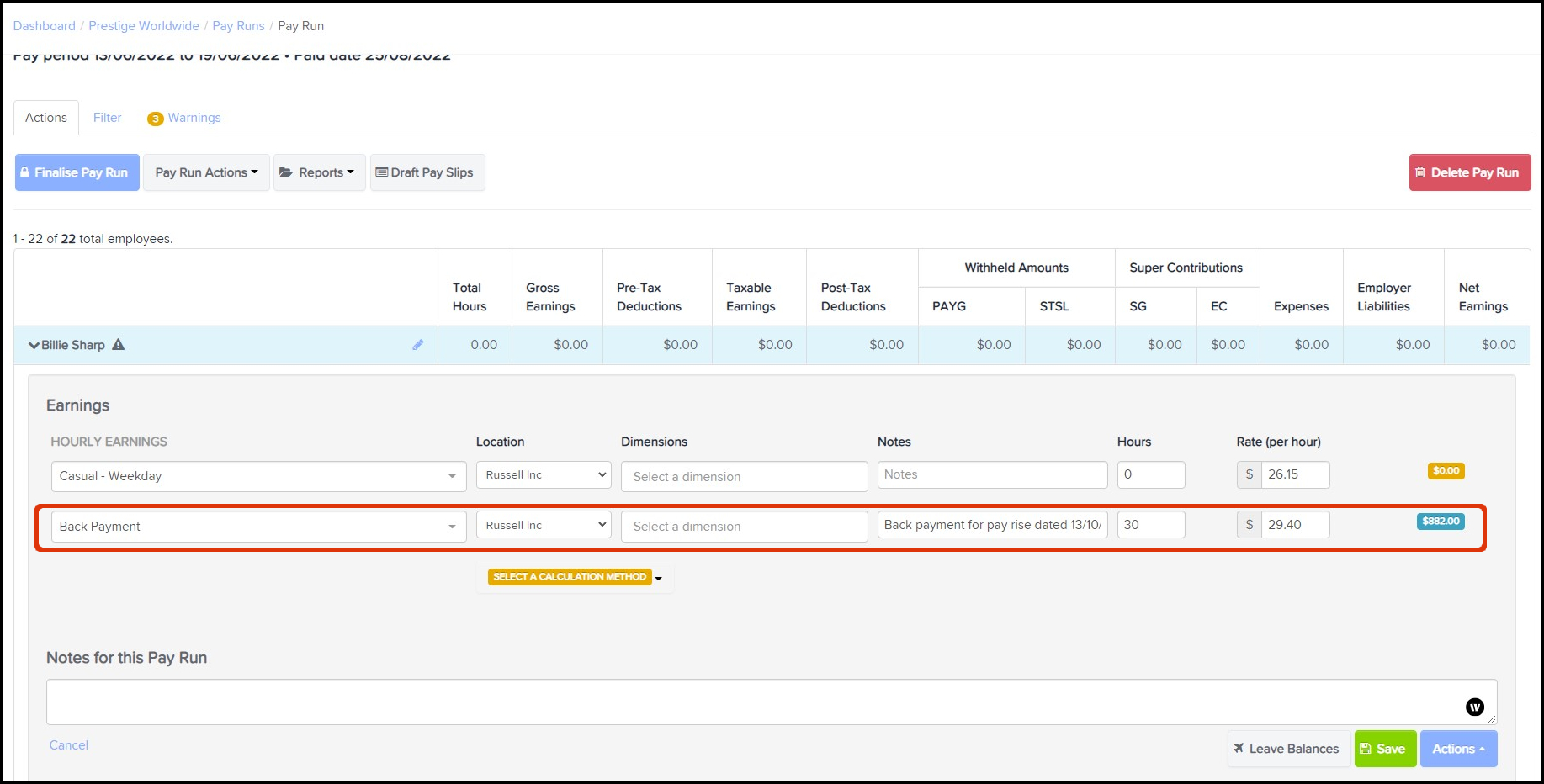Image resolution: width=1544 pixels, height=784 pixels.
Task: Focus the Back Payment hours field
Action: point(1150,525)
